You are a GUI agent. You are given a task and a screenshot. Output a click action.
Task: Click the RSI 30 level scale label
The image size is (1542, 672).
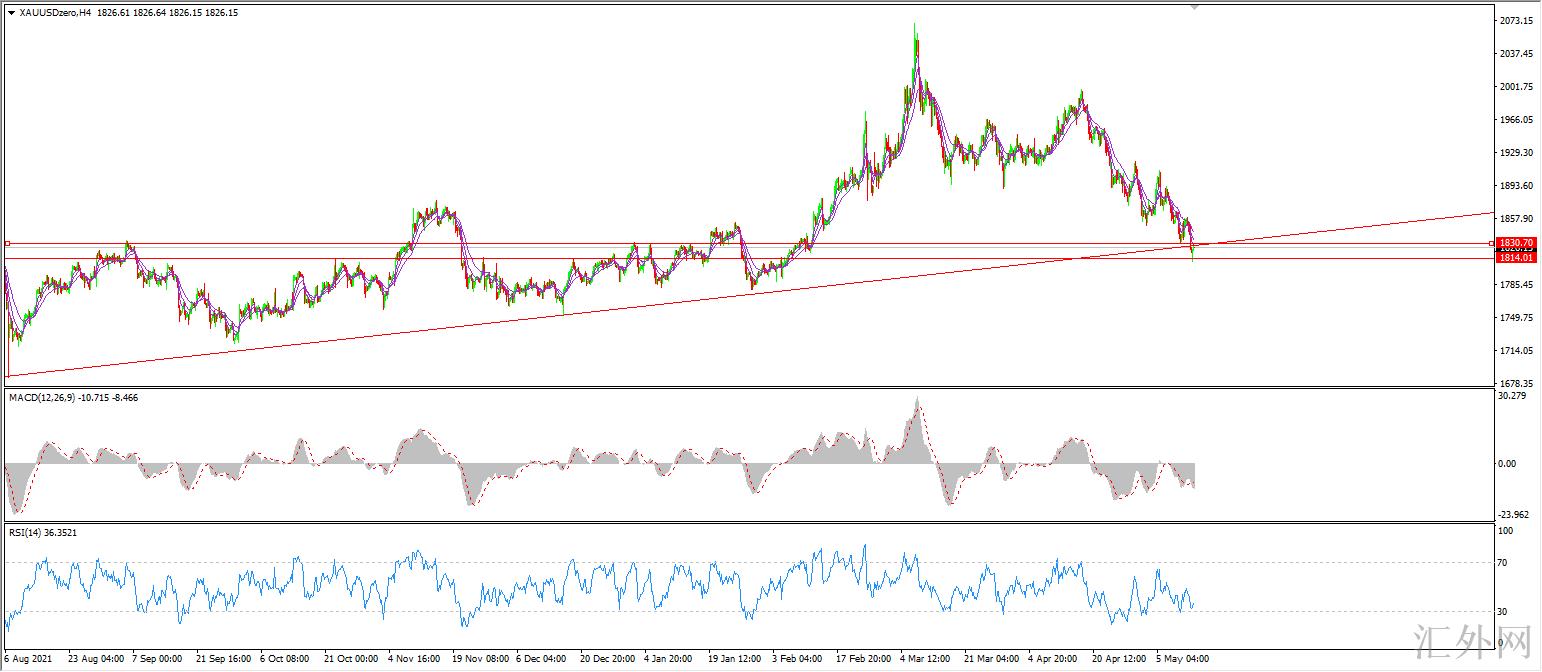coord(1504,611)
